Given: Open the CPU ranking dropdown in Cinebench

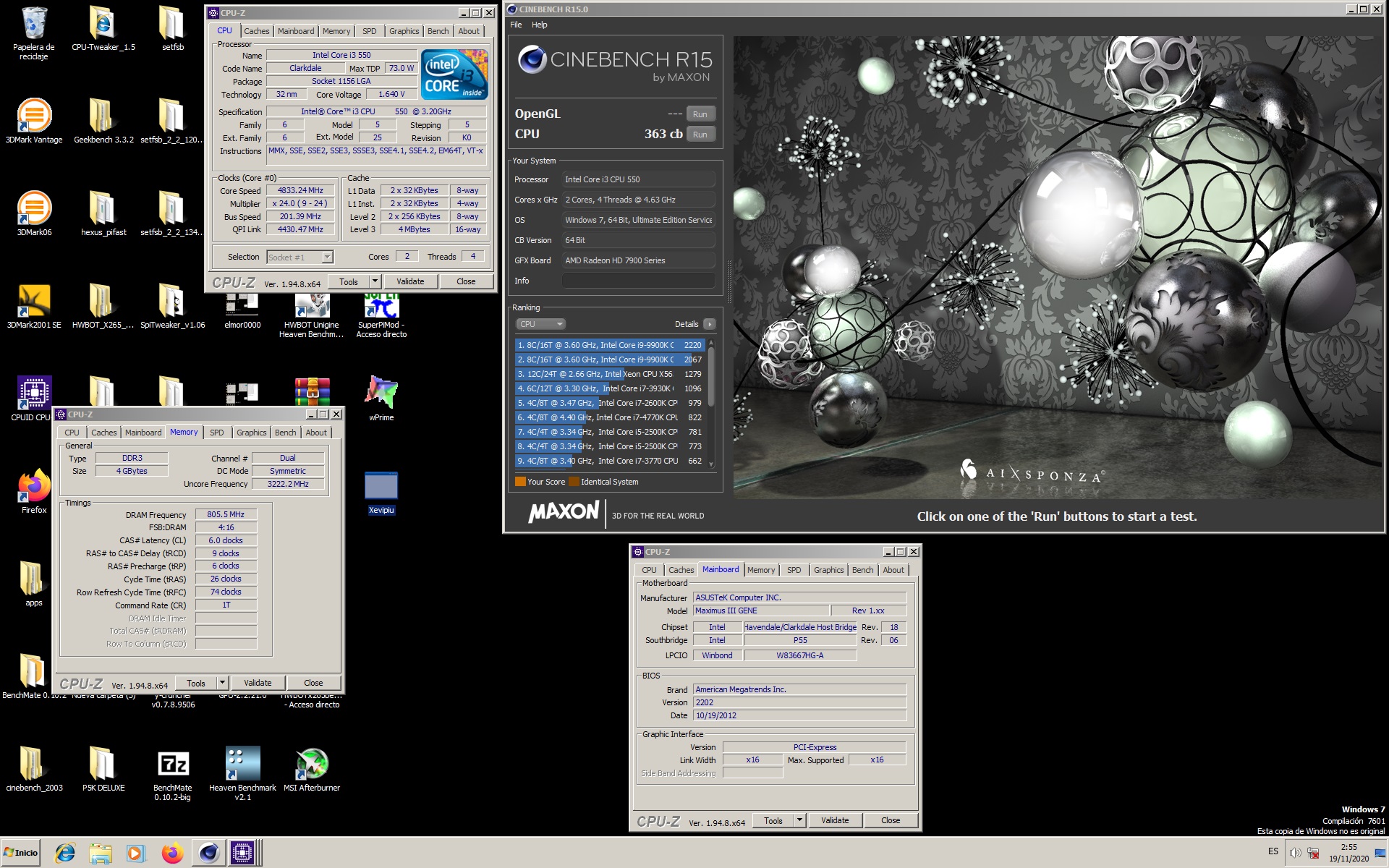Looking at the screenshot, I should coord(540,324).
